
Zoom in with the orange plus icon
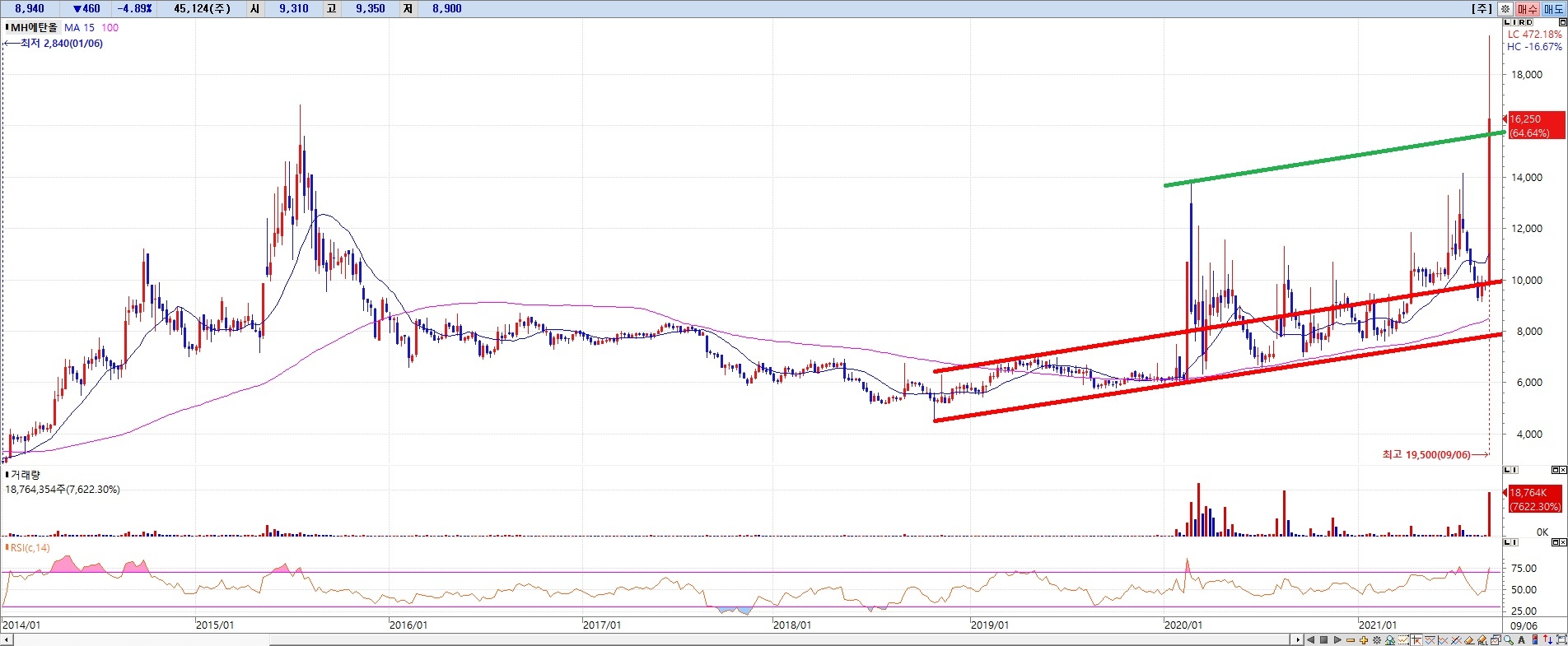point(1364,639)
